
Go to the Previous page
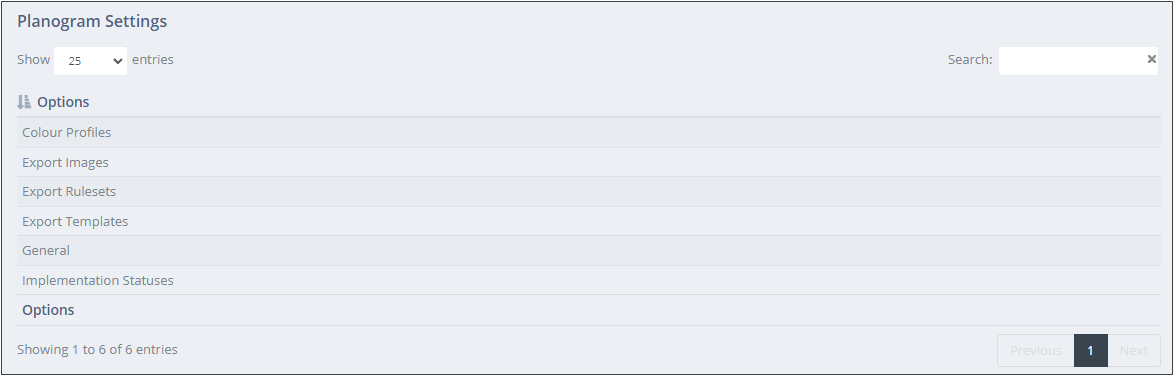pyautogui.click(x=1035, y=351)
